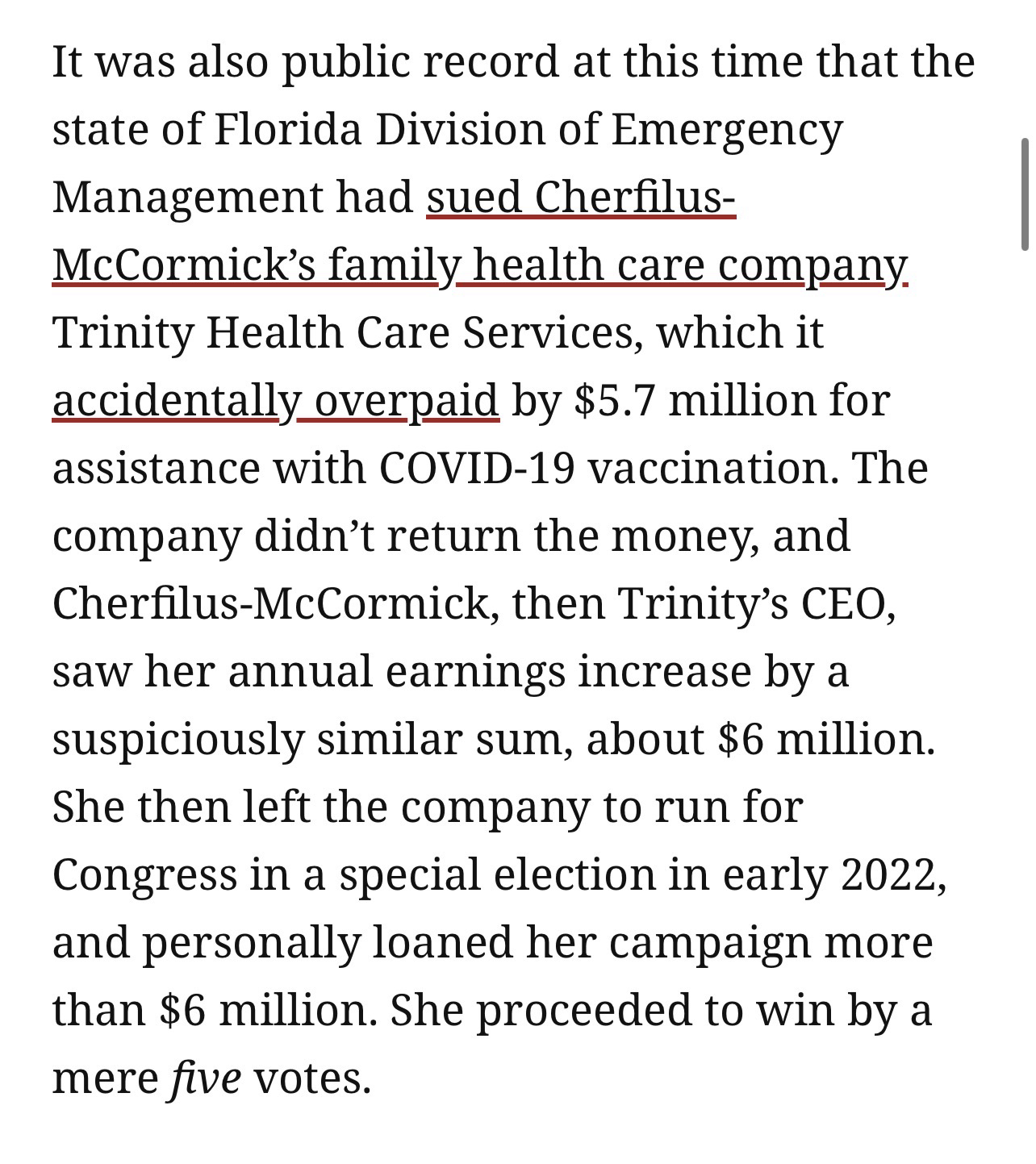Click the word "Congress" in the article
Image resolution: width=1036 pixels, height=1164 pixels.
point(145,875)
